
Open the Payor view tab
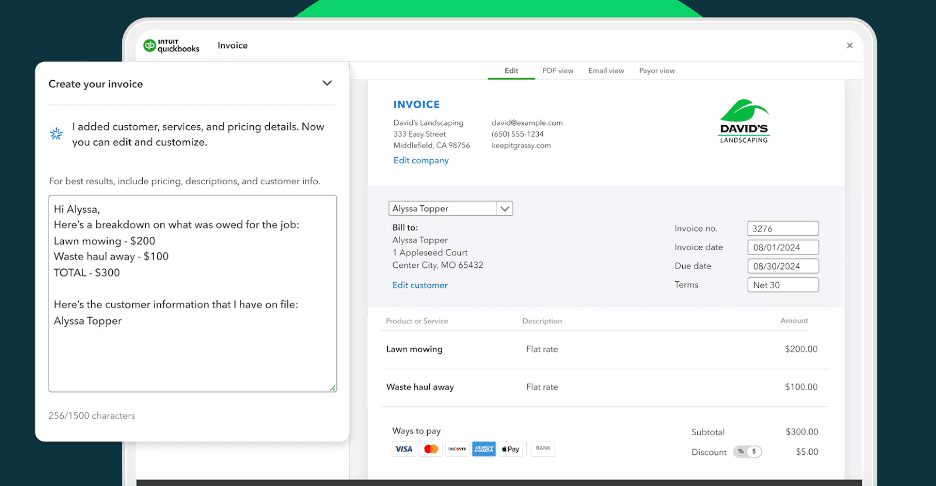click(x=657, y=71)
